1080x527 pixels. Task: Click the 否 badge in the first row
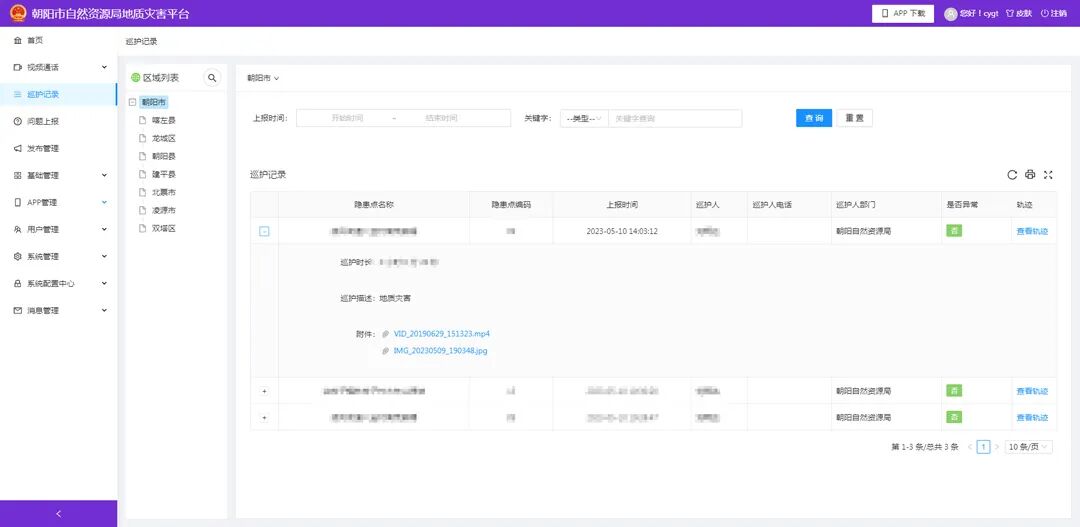pyautogui.click(x=954, y=231)
